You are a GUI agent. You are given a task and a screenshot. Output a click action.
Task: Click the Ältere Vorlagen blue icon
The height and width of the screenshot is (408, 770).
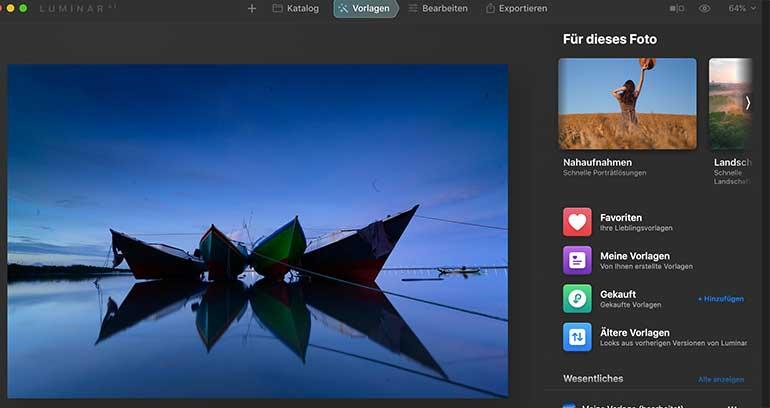(577, 337)
